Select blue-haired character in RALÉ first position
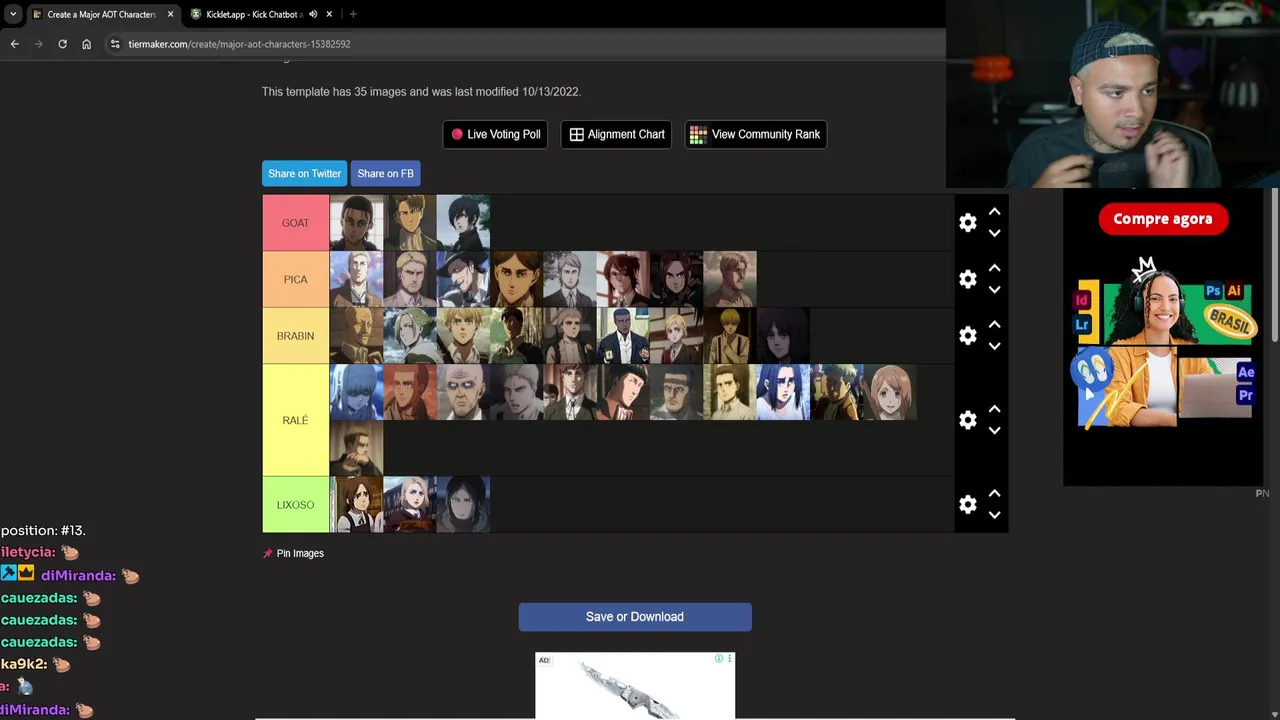Viewport: 1280px width, 720px height. click(356, 392)
